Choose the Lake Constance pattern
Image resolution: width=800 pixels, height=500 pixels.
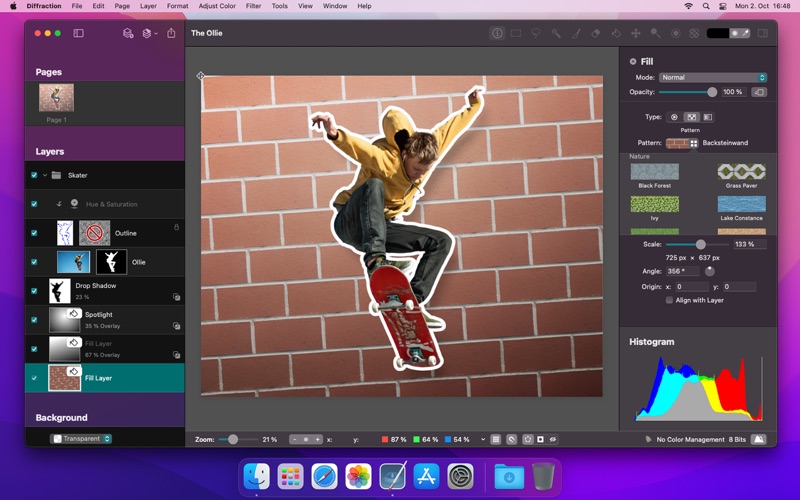point(741,205)
